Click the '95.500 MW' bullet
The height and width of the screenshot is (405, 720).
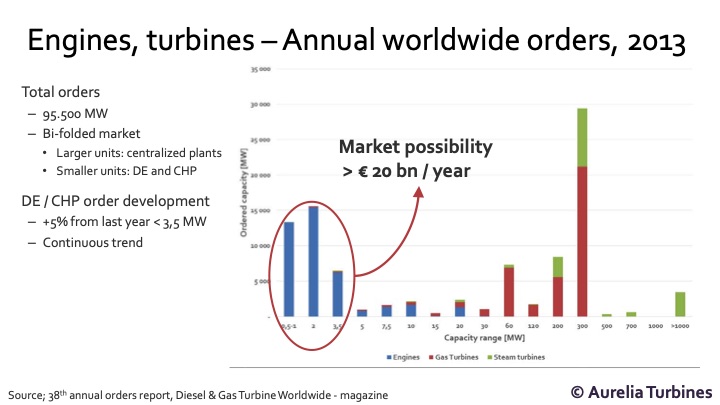click(x=75, y=114)
